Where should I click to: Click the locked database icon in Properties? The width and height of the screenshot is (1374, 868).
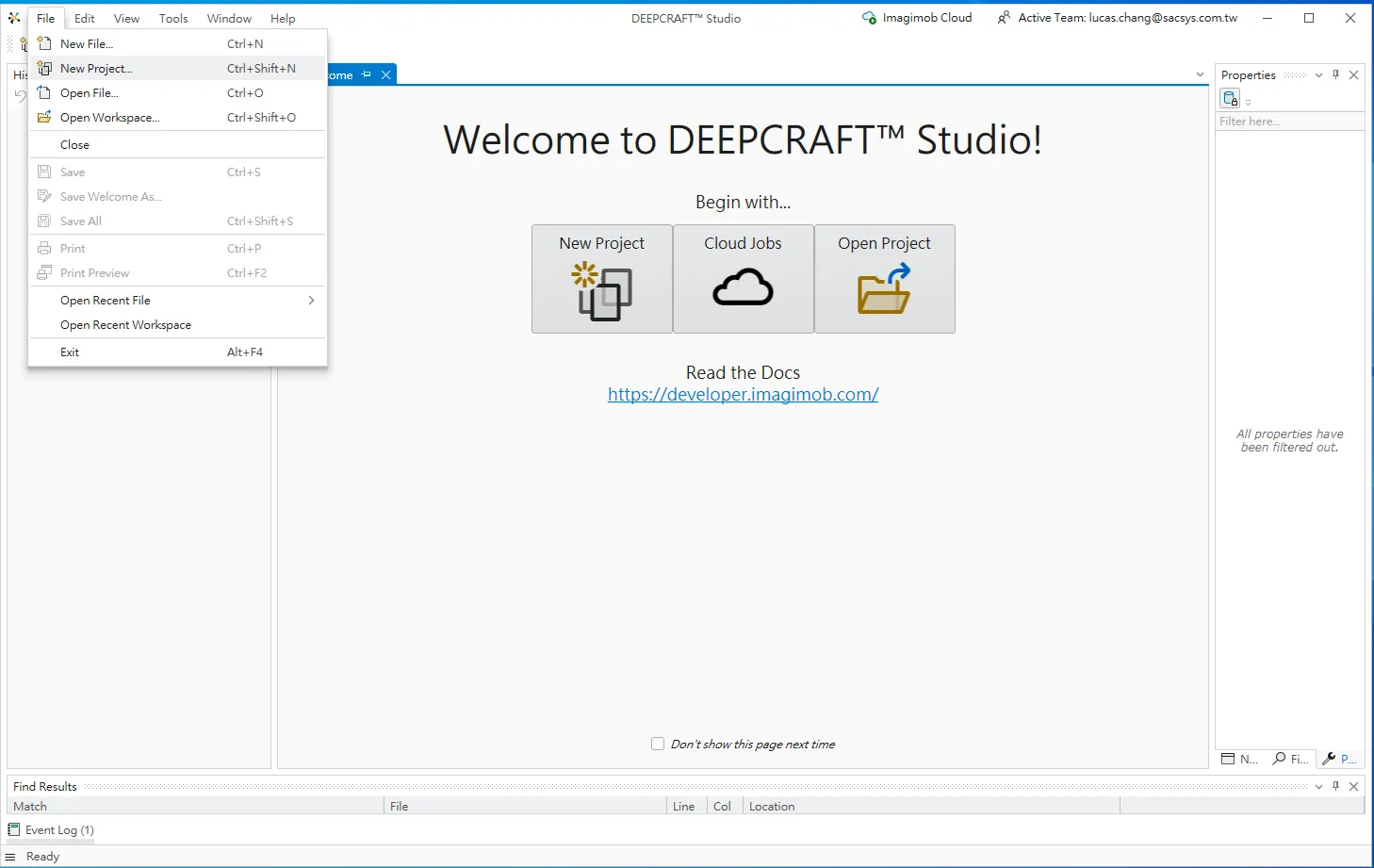(1230, 99)
